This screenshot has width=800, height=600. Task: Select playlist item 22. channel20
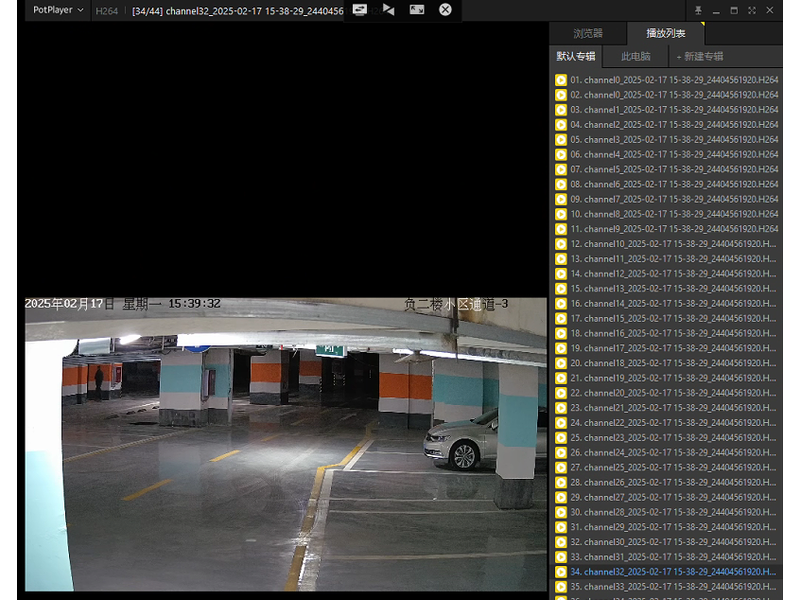click(x=666, y=393)
